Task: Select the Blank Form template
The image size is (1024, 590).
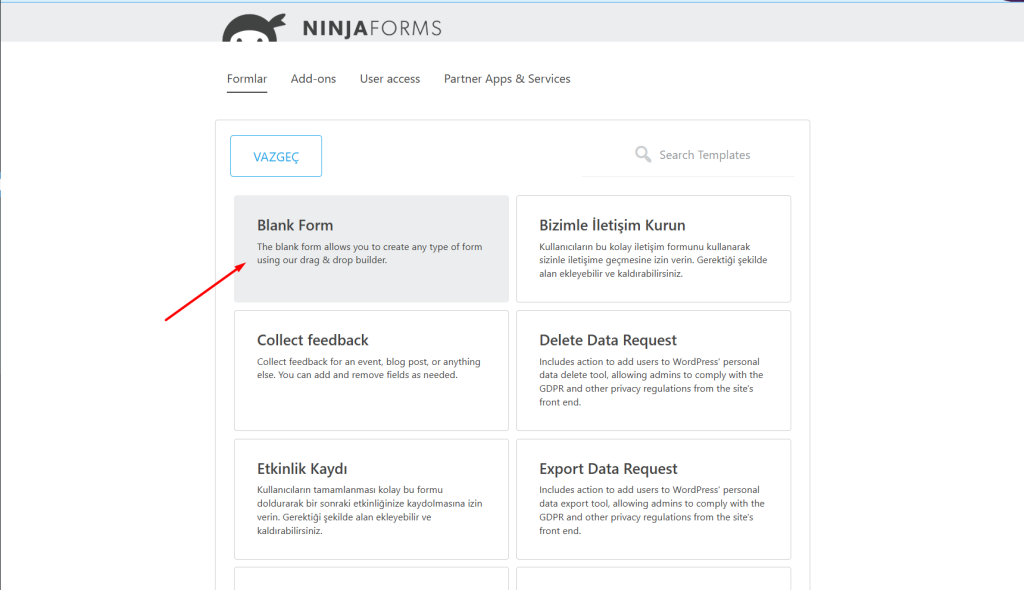Action: tap(371, 249)
